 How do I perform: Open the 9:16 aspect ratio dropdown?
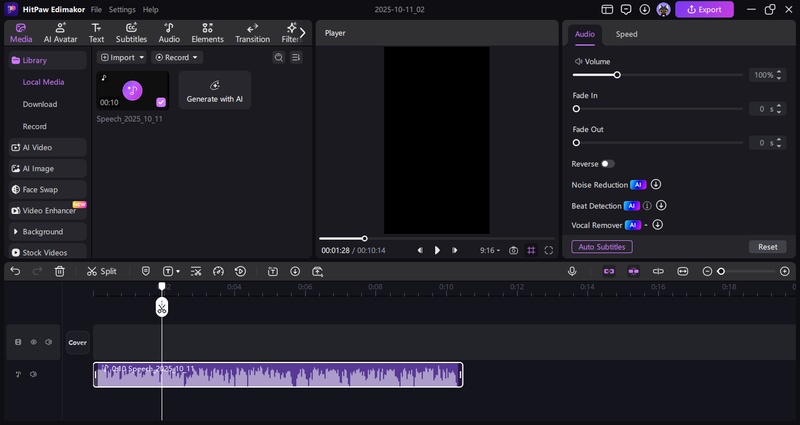click(x=490, y=250)
